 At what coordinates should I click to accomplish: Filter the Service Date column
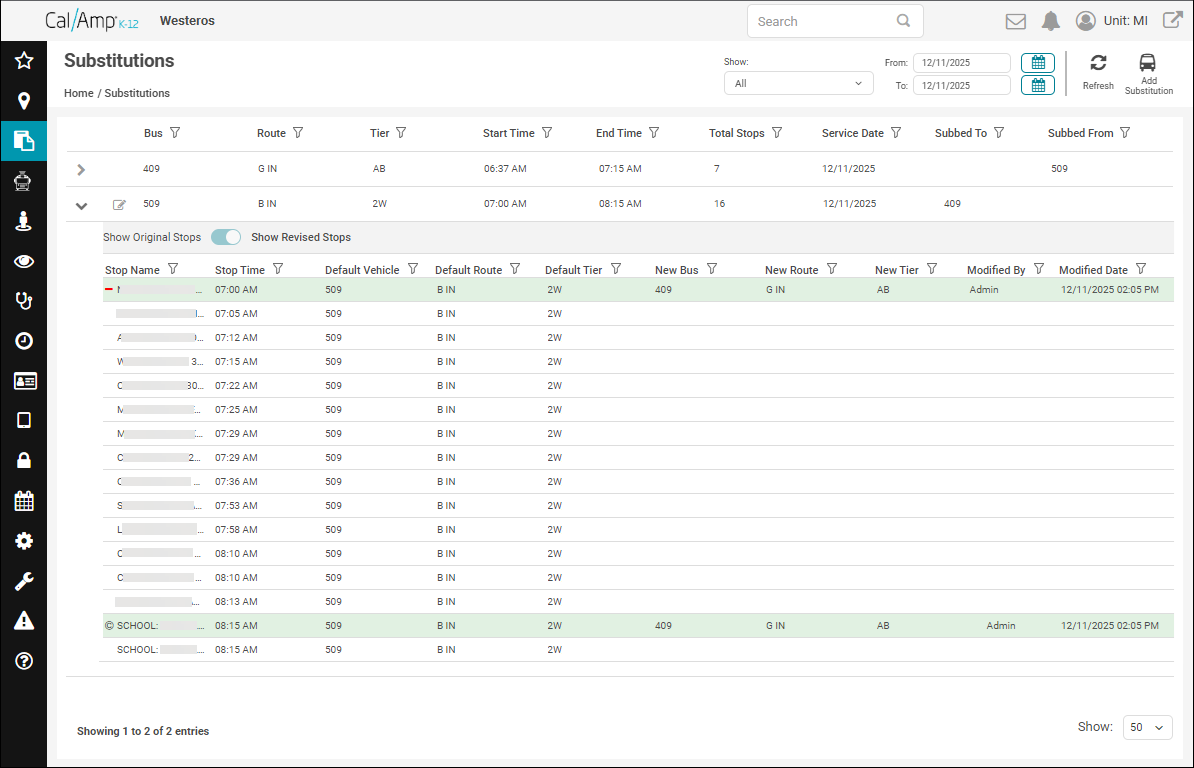point(896,132)
